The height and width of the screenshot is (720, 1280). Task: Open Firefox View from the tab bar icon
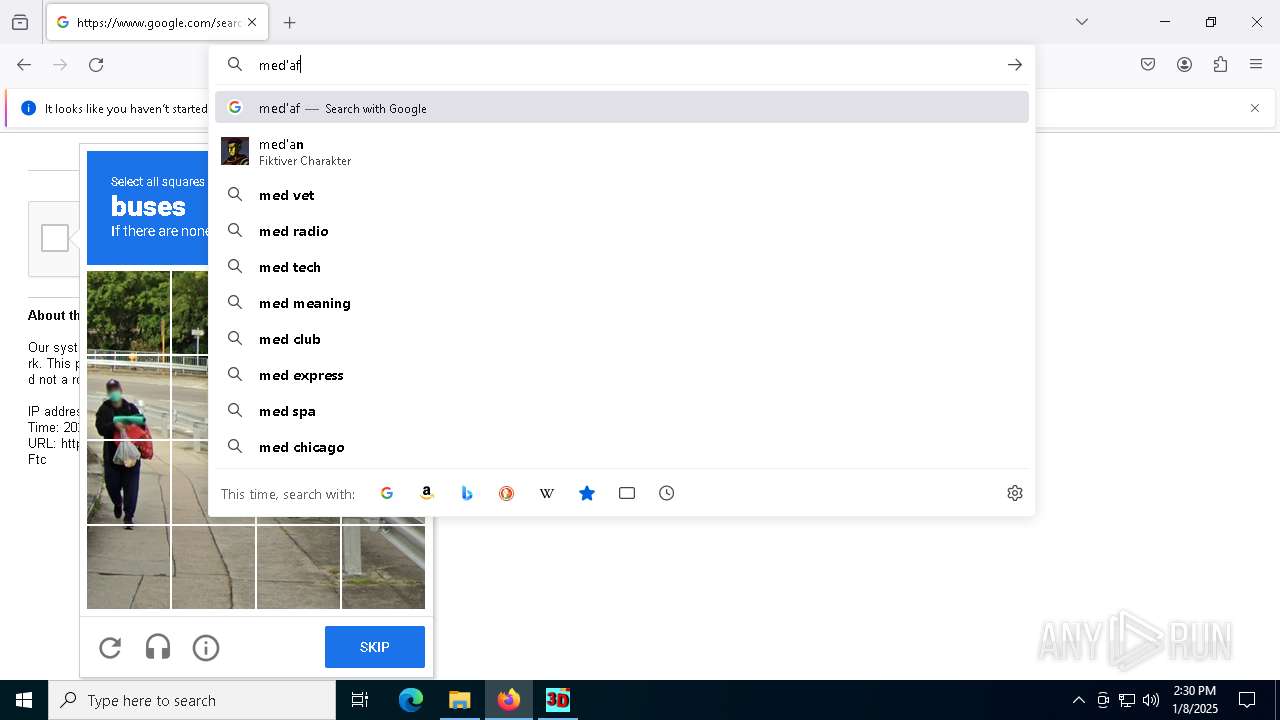tap(20, 22)
